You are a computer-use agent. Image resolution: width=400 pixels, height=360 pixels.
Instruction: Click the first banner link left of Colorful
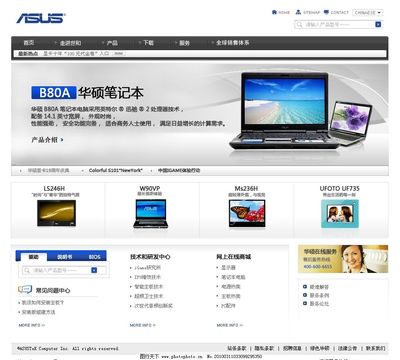[x=48, y=170]
